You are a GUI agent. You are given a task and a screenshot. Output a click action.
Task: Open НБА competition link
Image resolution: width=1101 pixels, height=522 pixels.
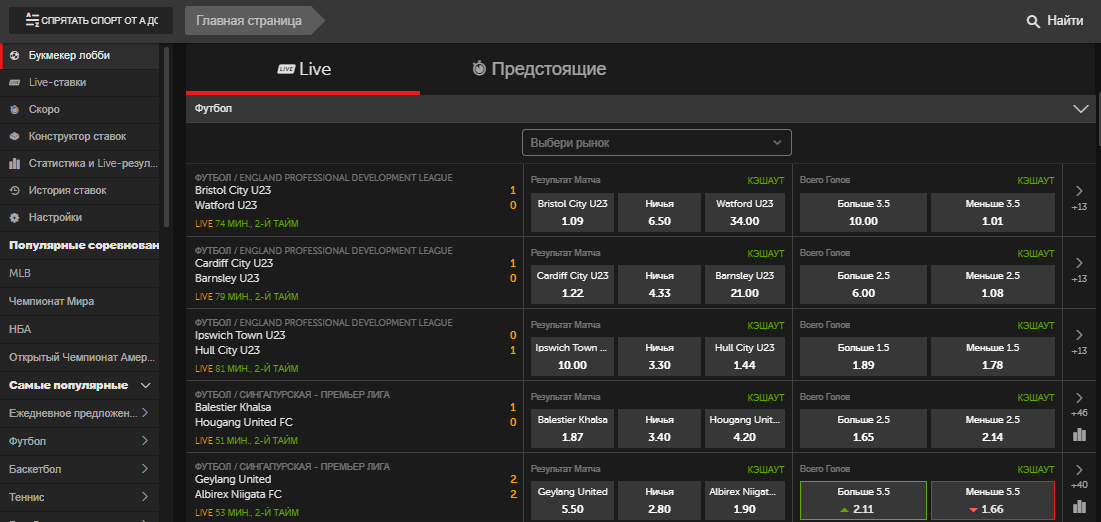point(80,329)
